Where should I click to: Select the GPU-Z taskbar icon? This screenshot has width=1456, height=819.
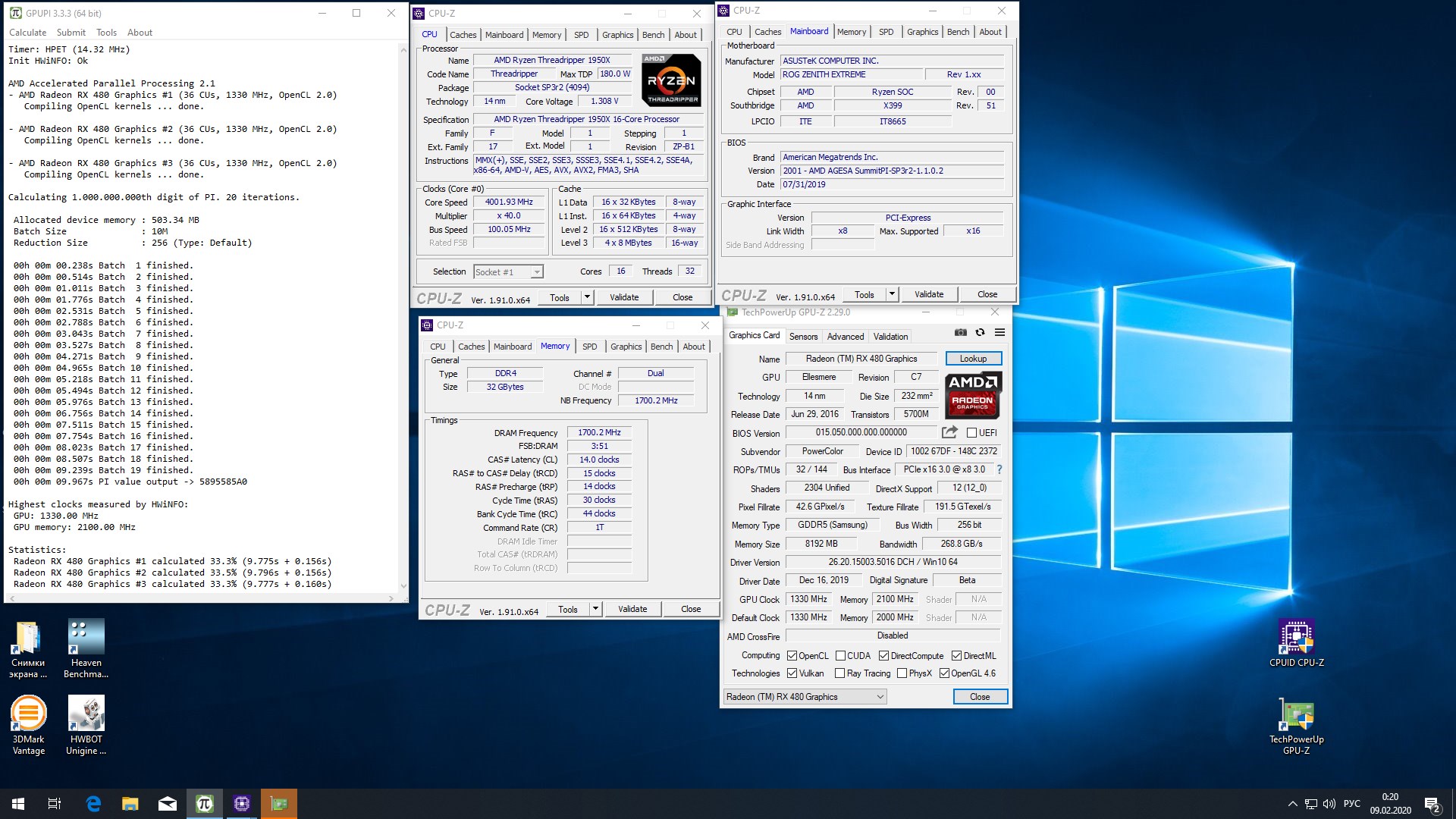click(x=279, y=804)
